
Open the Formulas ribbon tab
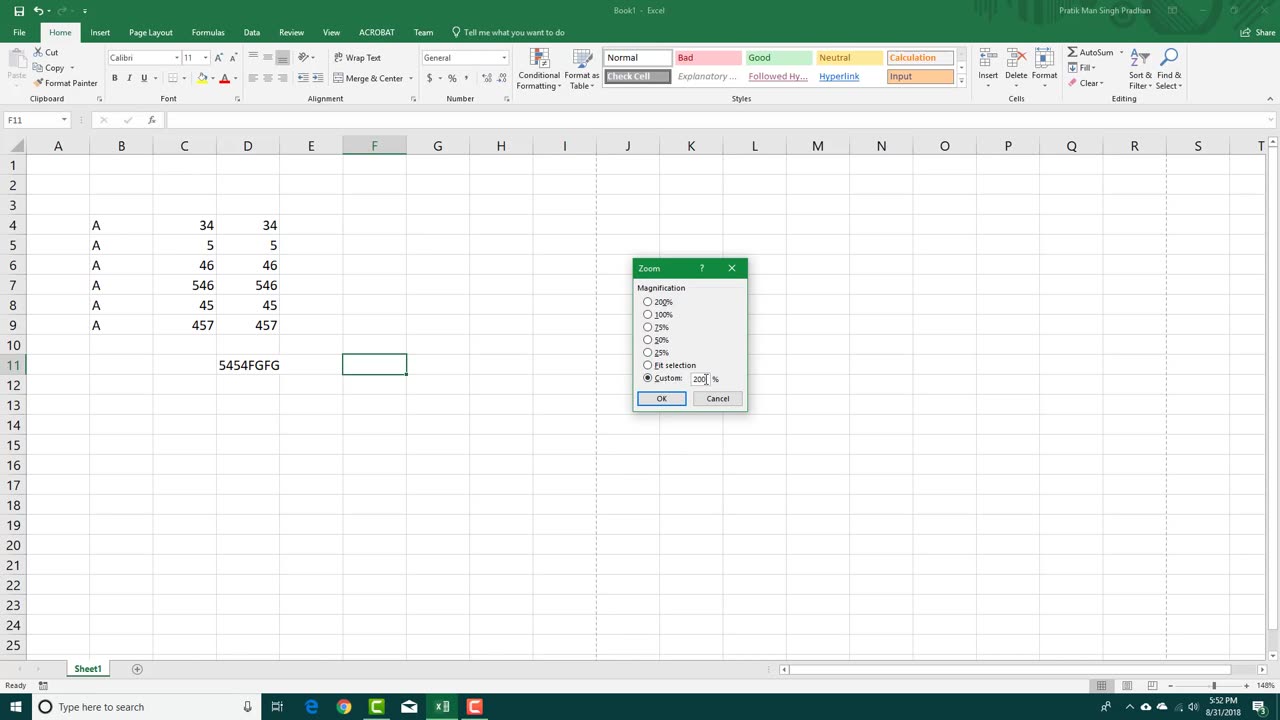tap(208, 32)
